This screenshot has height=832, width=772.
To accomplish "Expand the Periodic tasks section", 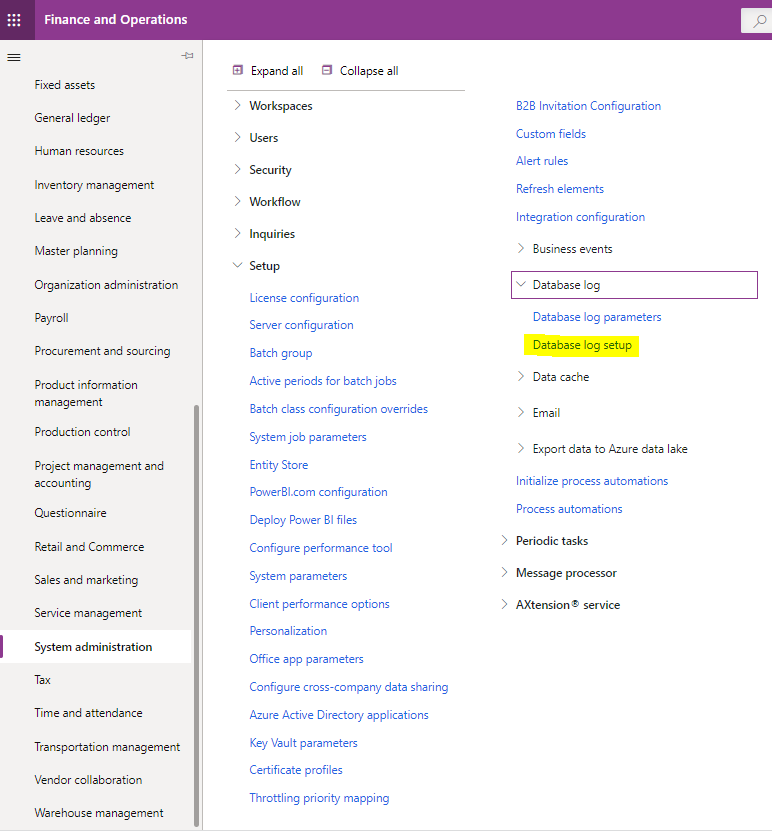I will click(x=504, y=540).
